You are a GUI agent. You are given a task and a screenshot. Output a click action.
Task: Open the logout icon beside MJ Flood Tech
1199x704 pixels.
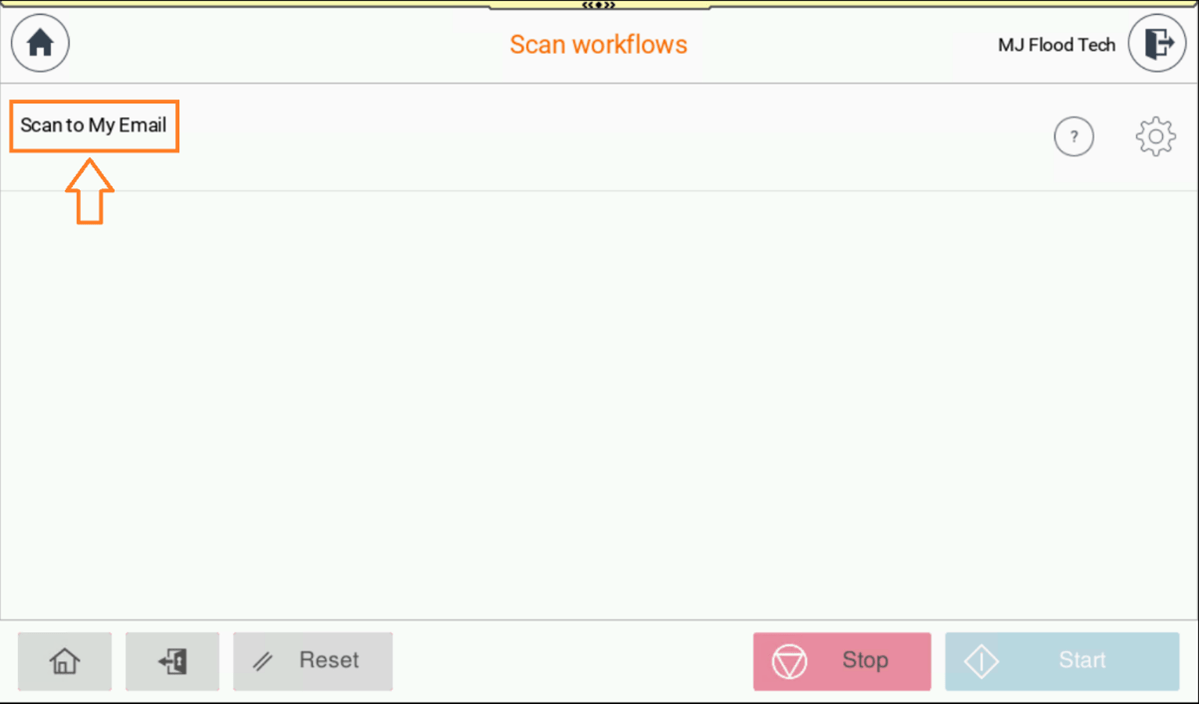pos(1157,43)
